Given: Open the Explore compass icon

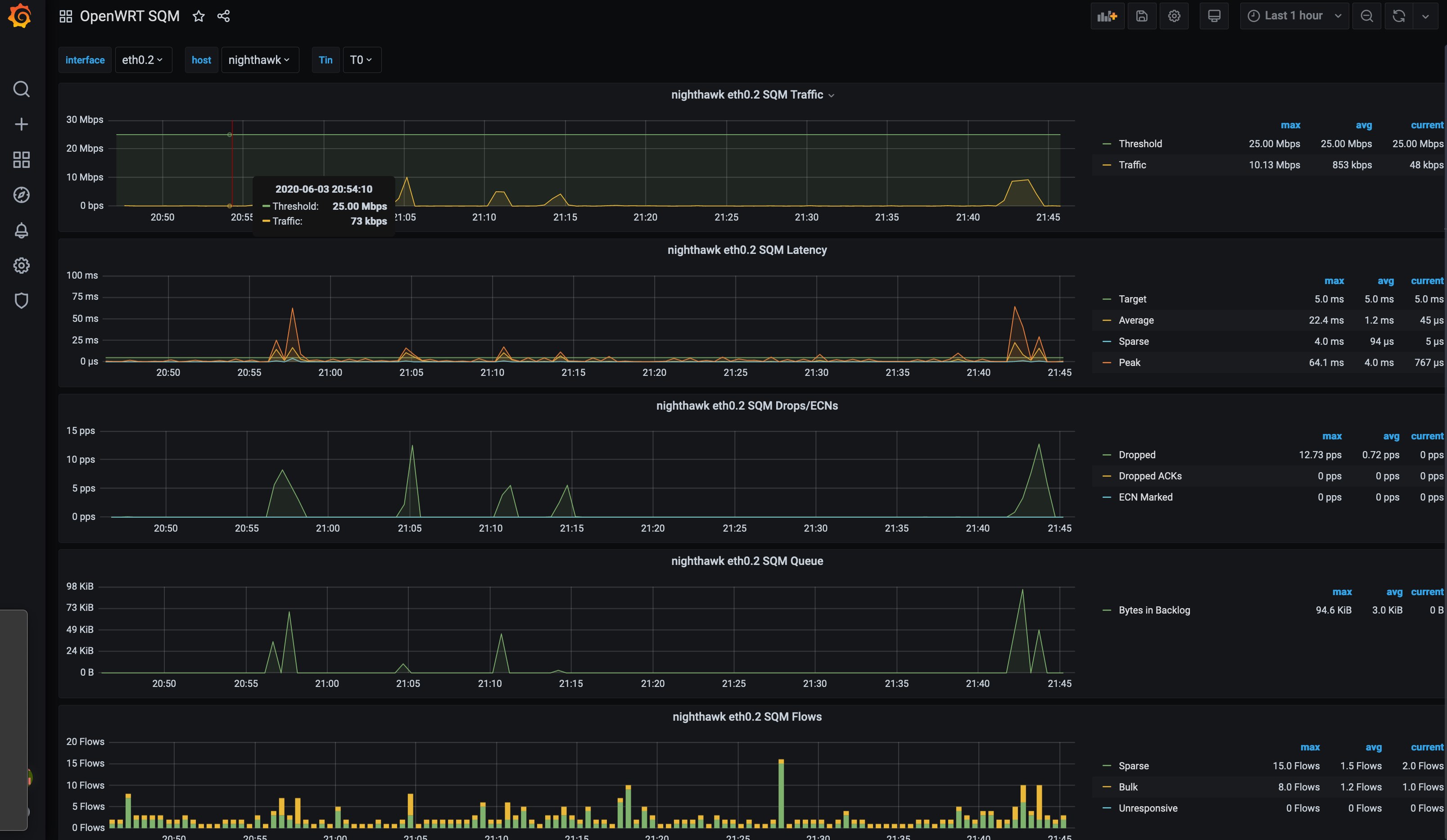Looking at the screenshot, I should pos(21,195).
